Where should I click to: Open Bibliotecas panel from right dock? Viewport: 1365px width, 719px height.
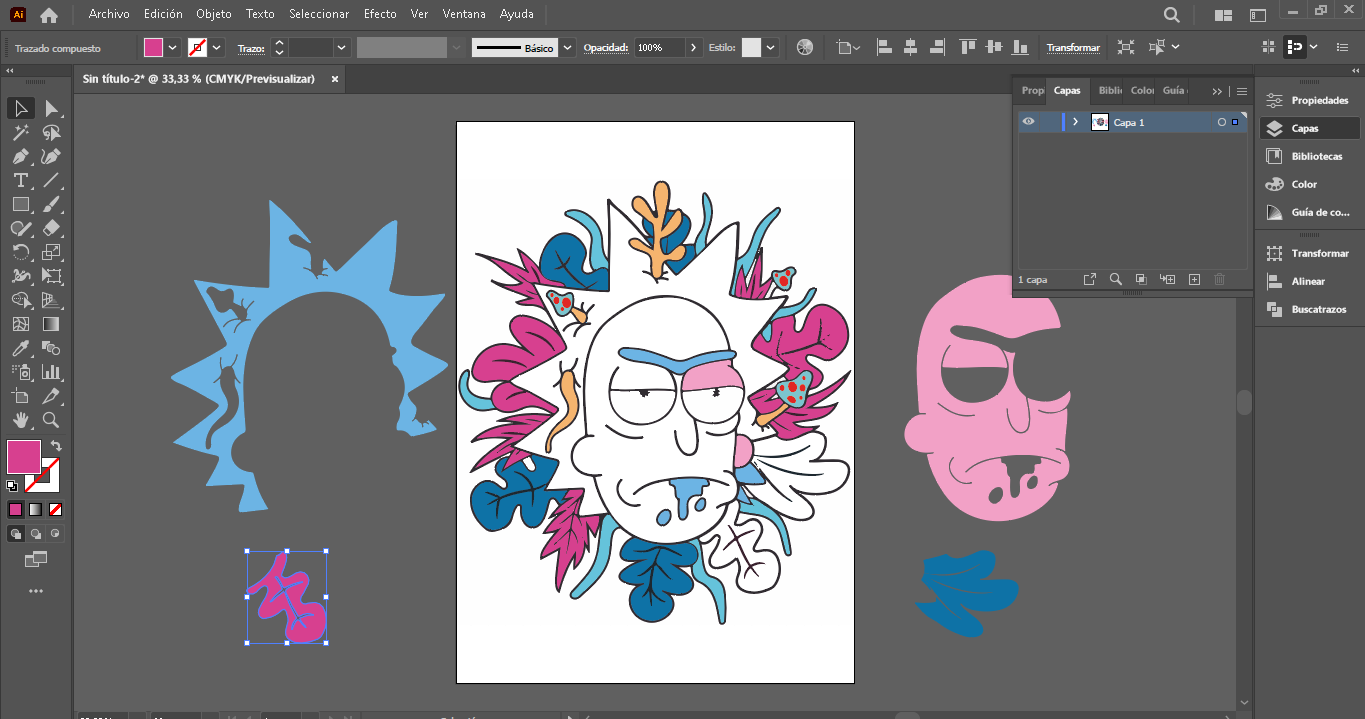[1308, 156]
